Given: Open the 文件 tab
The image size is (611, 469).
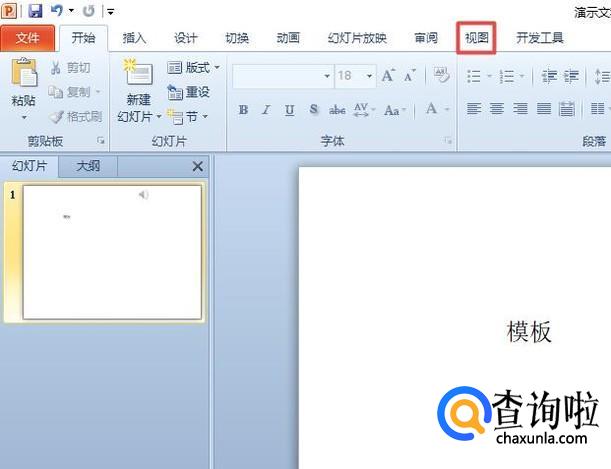Looking at the screenshot, I should (28, 38).
